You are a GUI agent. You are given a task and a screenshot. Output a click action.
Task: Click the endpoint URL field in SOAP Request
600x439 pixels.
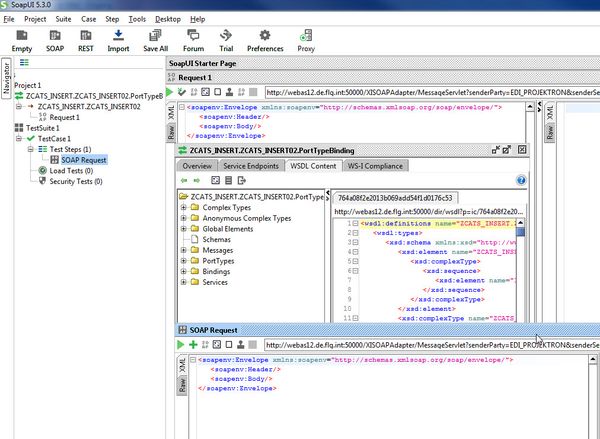pos(432,345)
